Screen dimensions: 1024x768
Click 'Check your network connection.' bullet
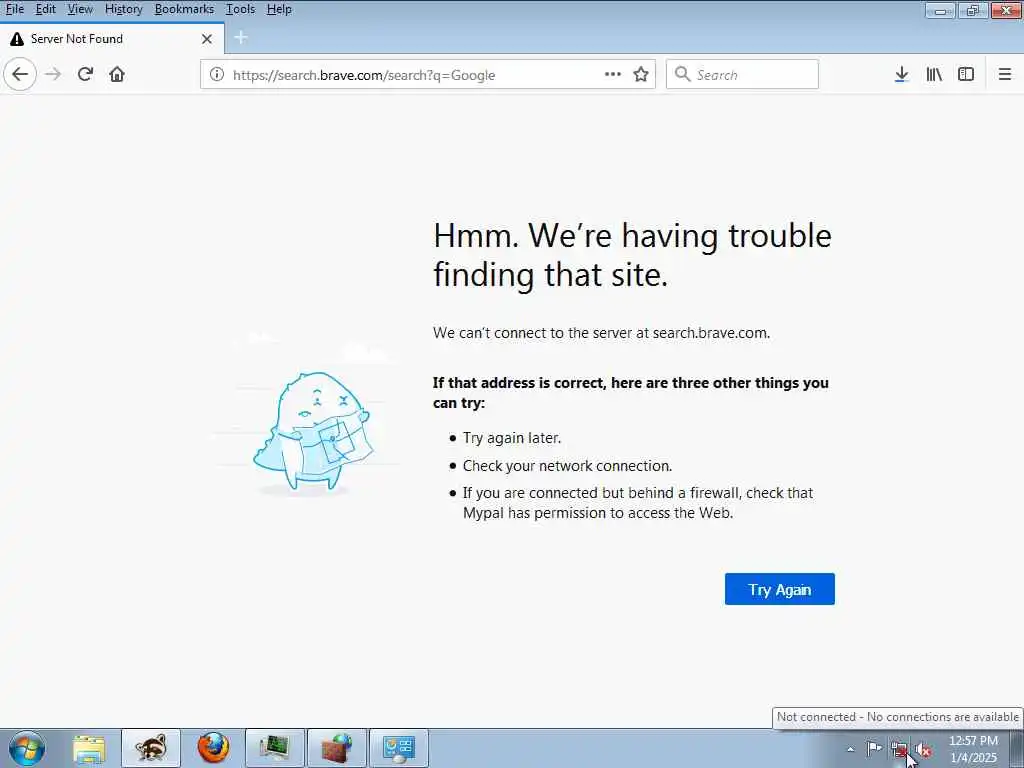tap(567, 466)
